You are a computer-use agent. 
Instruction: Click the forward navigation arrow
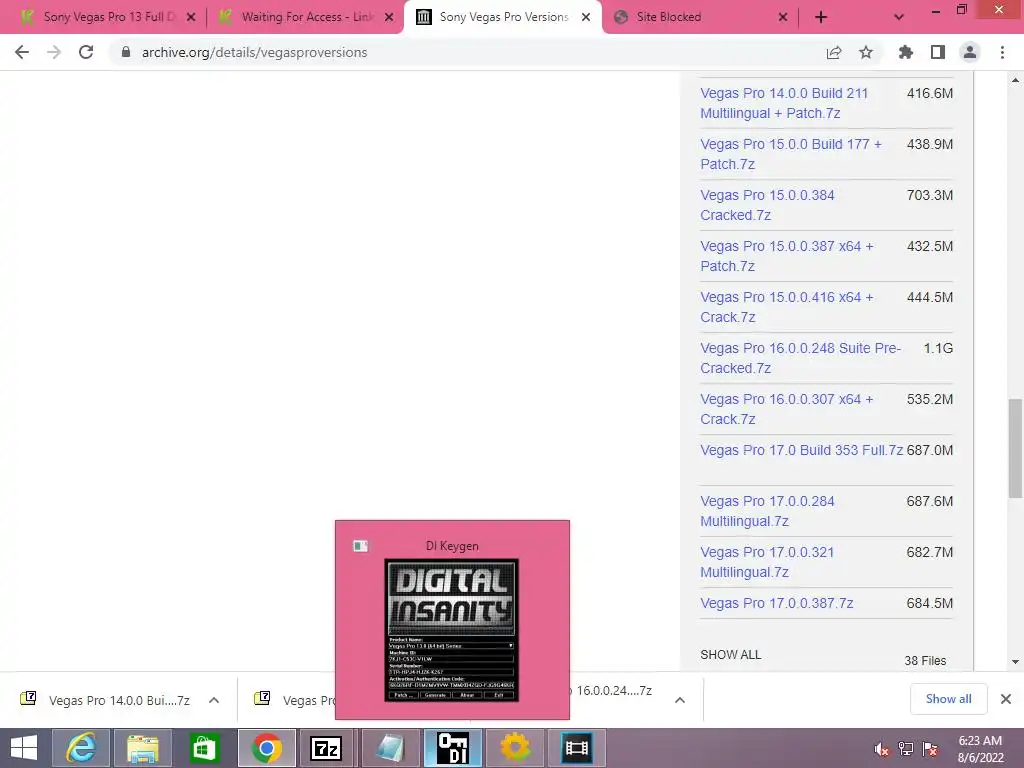(54, 52)
